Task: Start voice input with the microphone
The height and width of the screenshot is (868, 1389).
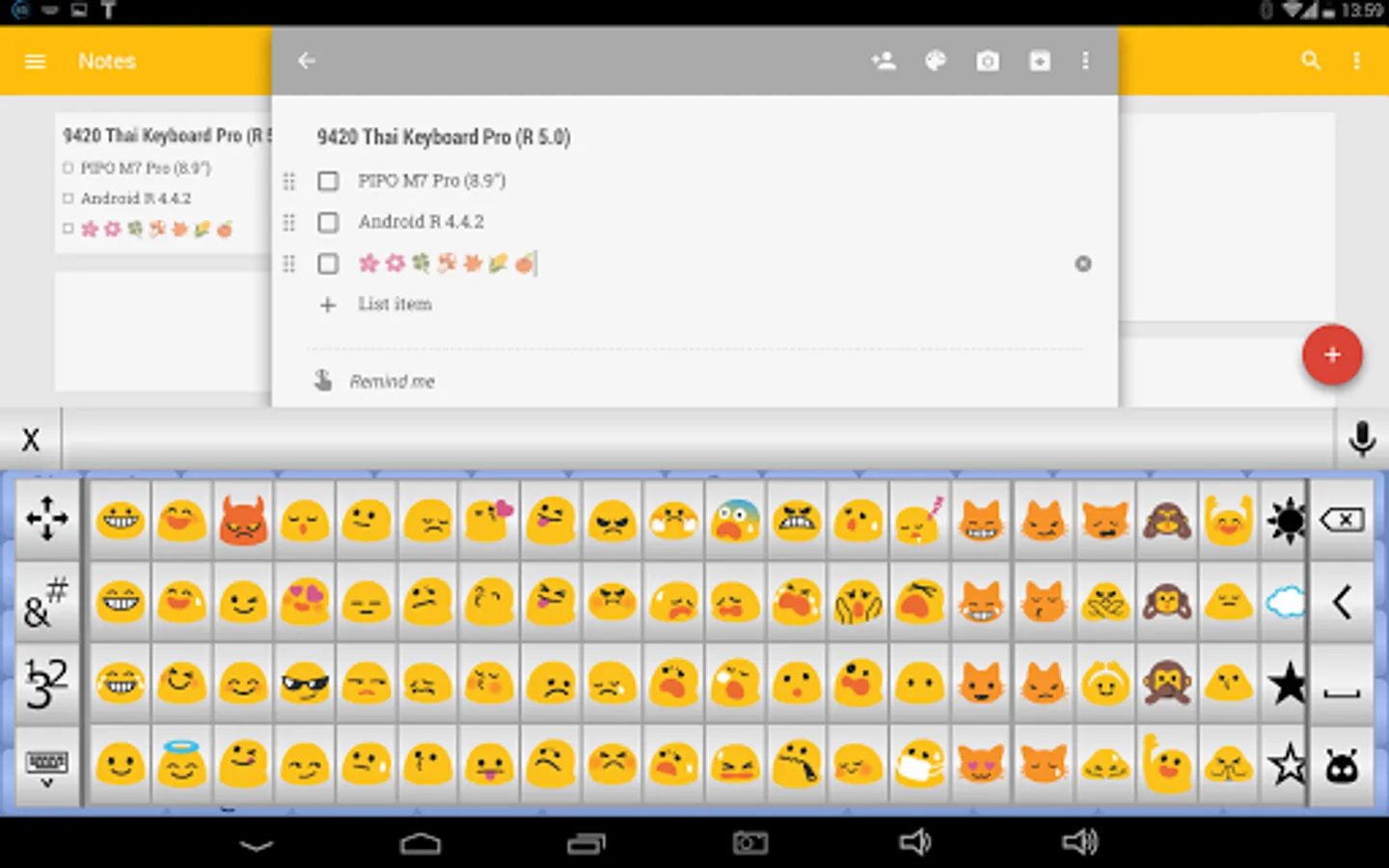Action: (1362, 440)
